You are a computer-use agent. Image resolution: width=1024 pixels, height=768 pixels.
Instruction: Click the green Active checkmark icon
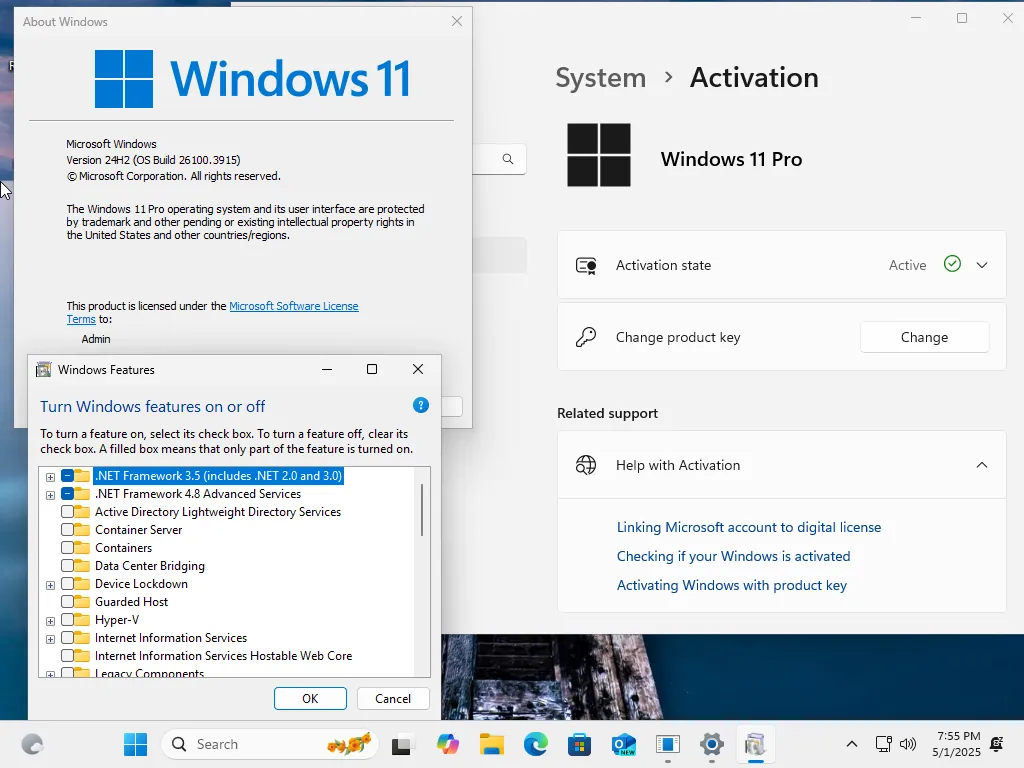(x=952, y=264)
